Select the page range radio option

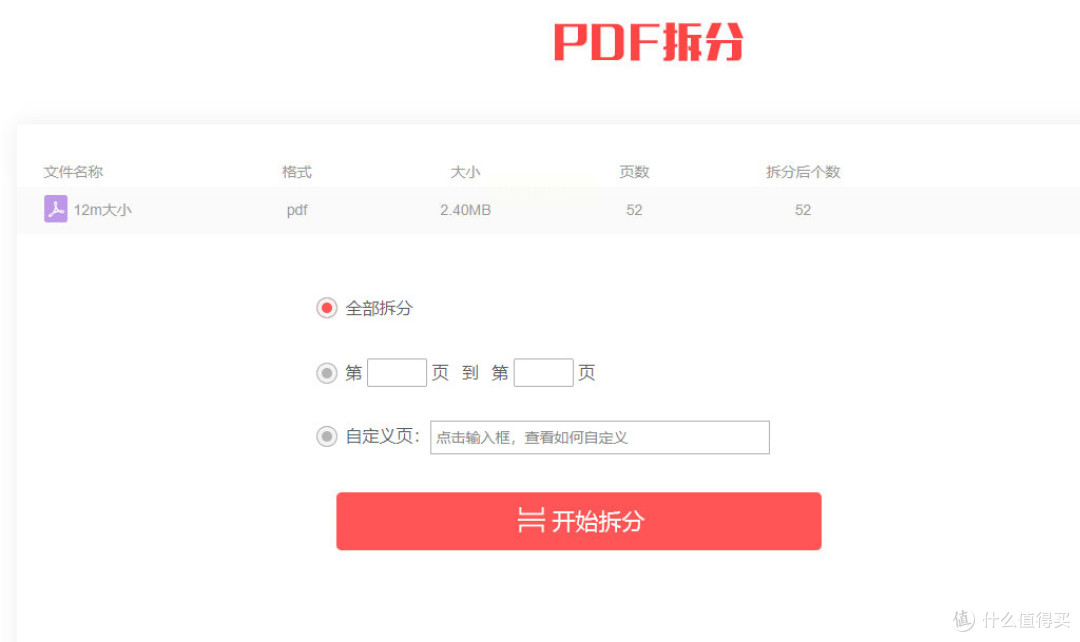(326, 373)
